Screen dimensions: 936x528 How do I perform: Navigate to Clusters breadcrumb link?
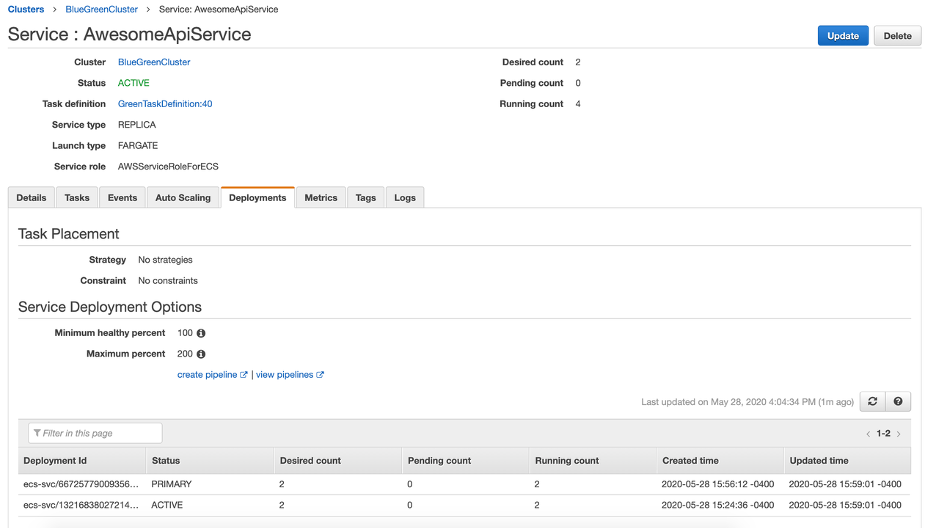[x=26, y=9]
